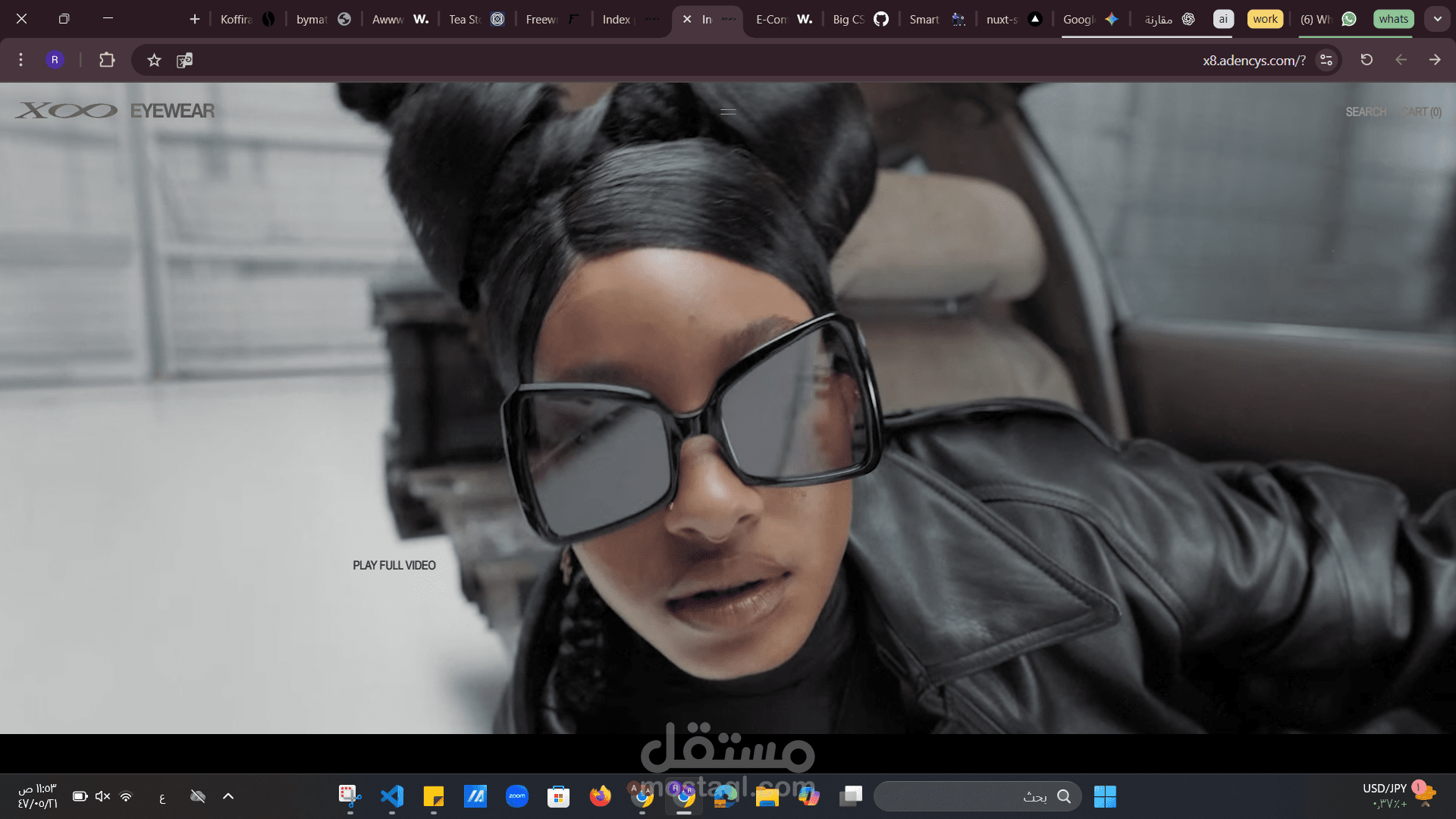The image size is (1456, 819).
Task: Open the site's hamburger navigation menu
Action: 728,111
